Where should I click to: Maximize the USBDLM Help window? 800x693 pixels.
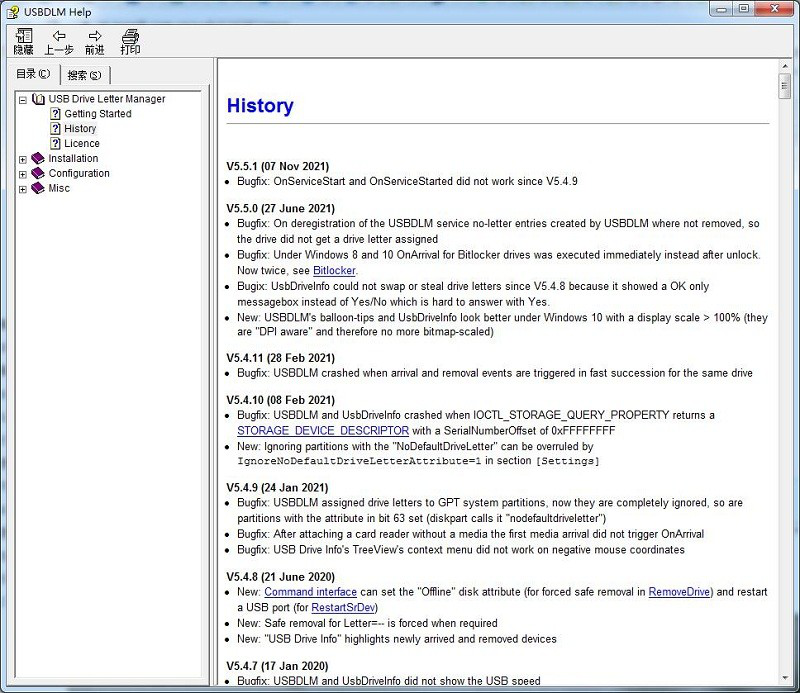[x=744, y=9]
